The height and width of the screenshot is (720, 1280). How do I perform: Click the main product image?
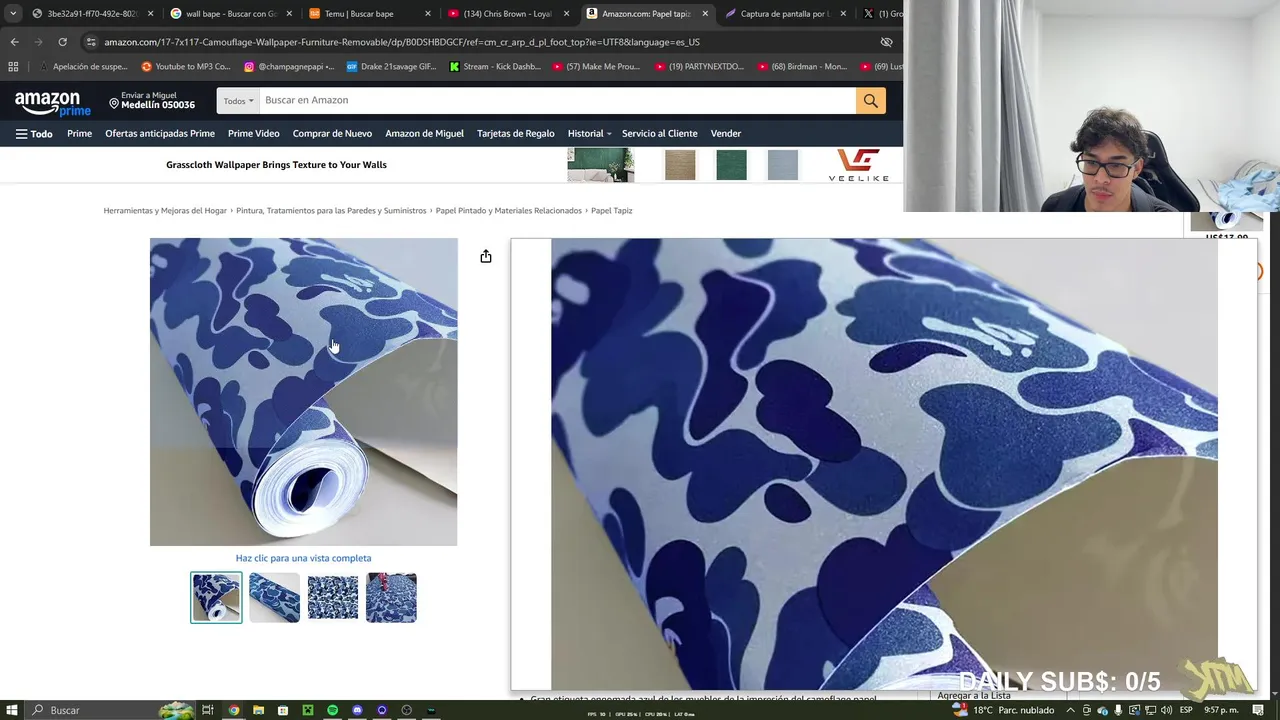click(303, 392)
